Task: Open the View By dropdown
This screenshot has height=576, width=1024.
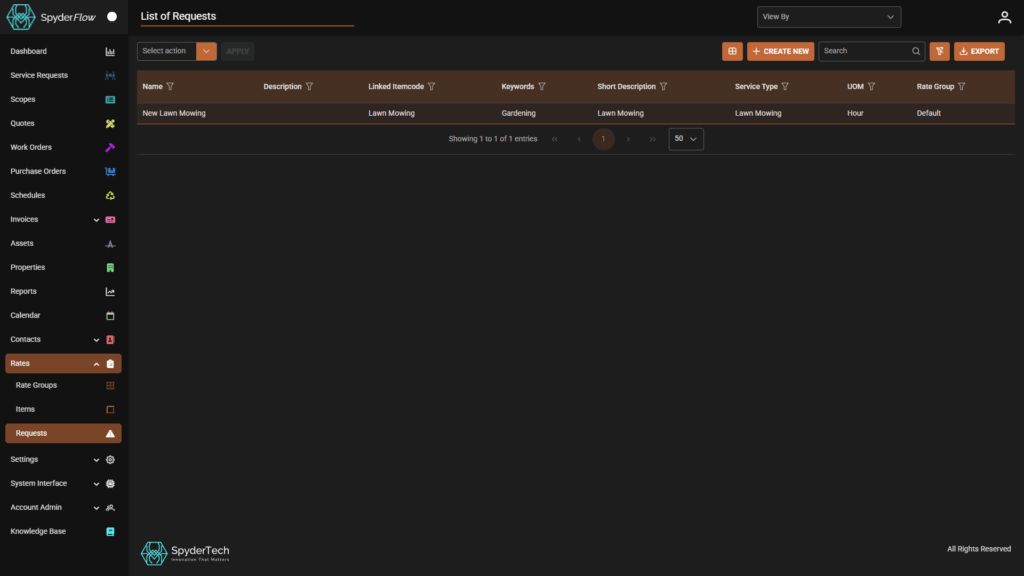Action: [829, 17]
